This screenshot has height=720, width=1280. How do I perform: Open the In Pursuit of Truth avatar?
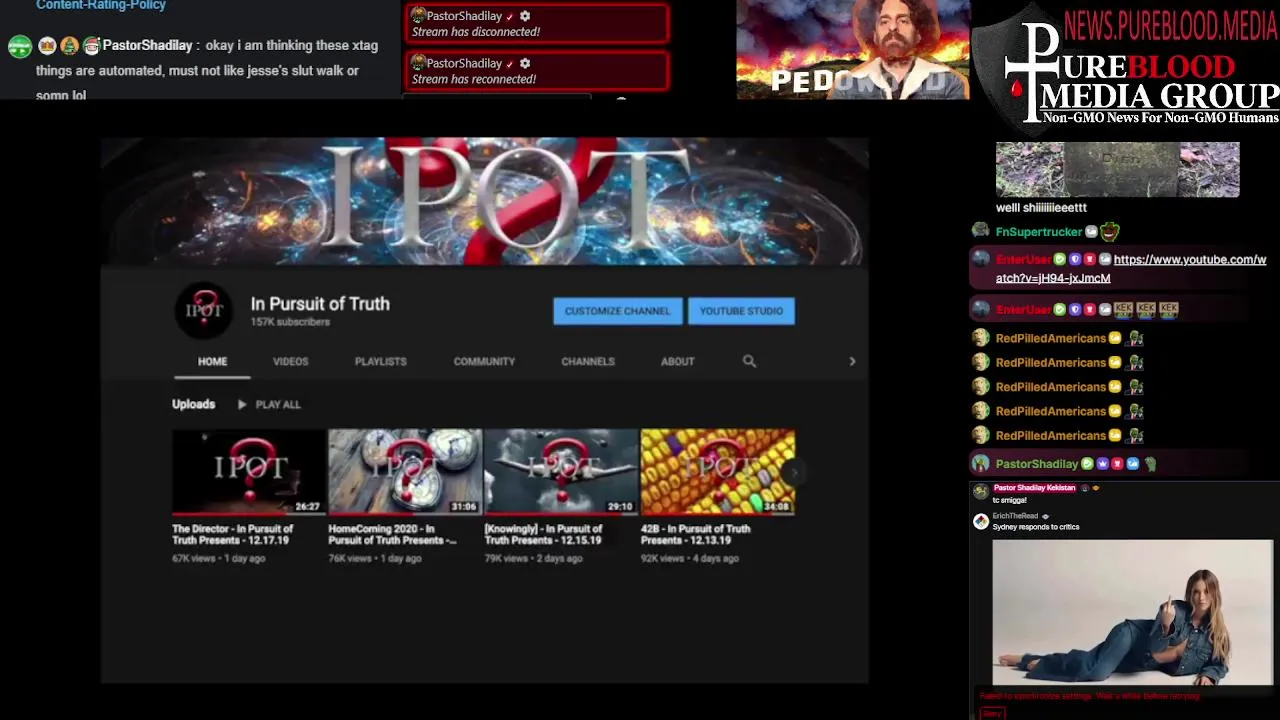[x=204, y=310]
